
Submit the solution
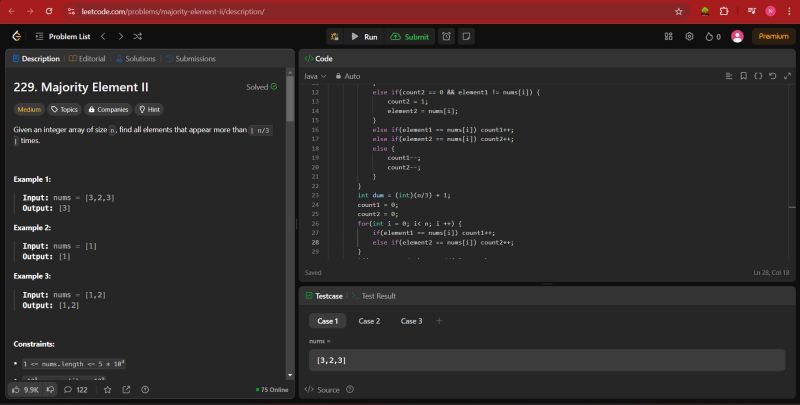410,37
